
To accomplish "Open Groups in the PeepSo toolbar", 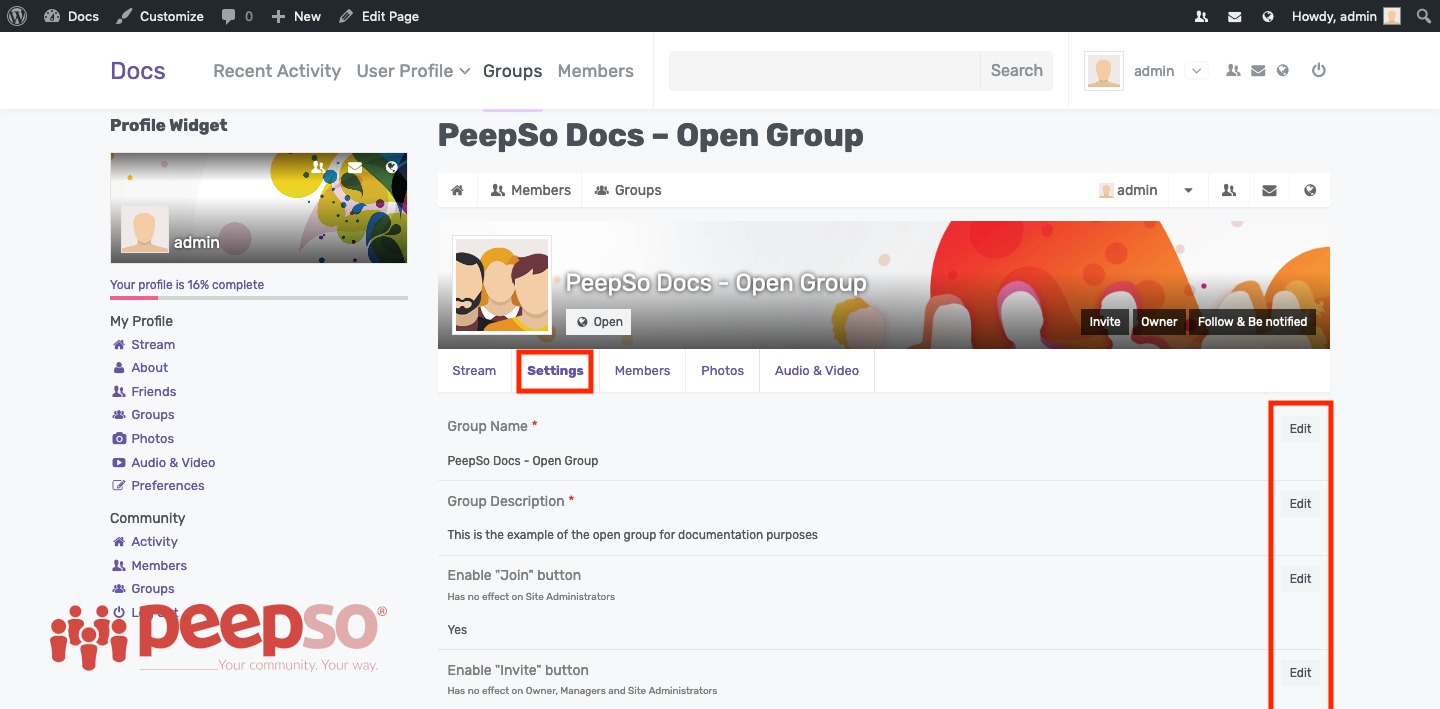I will (628, 190).
